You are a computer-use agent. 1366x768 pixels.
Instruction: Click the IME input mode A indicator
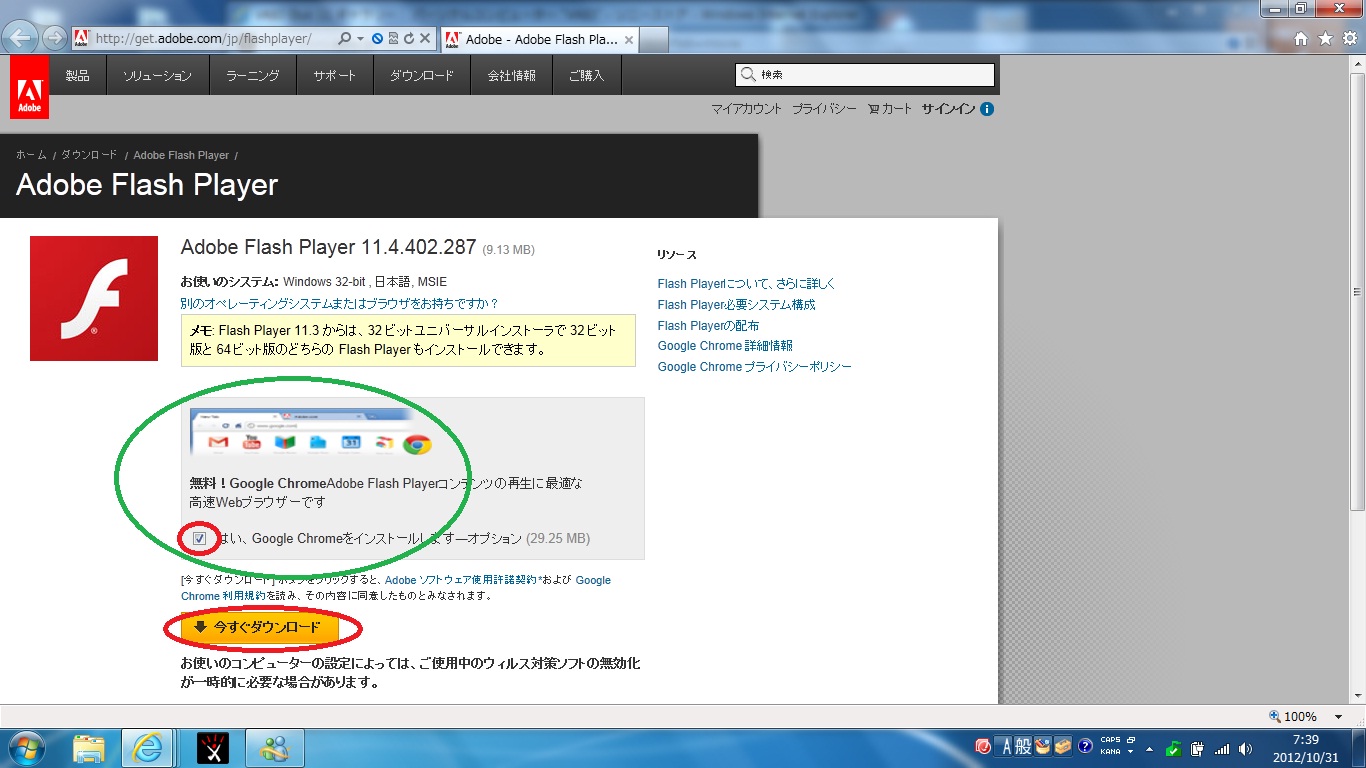(1007, 747)
